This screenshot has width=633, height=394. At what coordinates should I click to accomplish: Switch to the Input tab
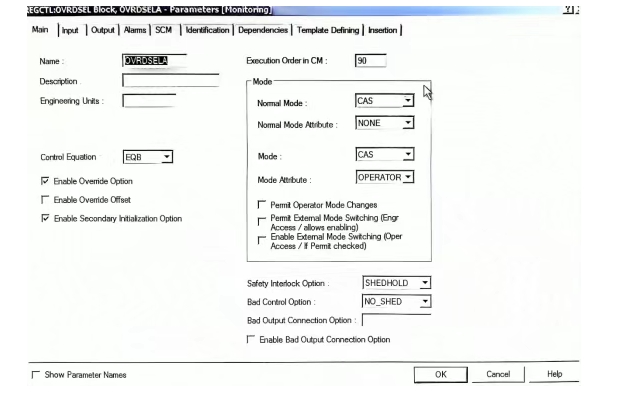pyautogui.click(x=70, y=30)
